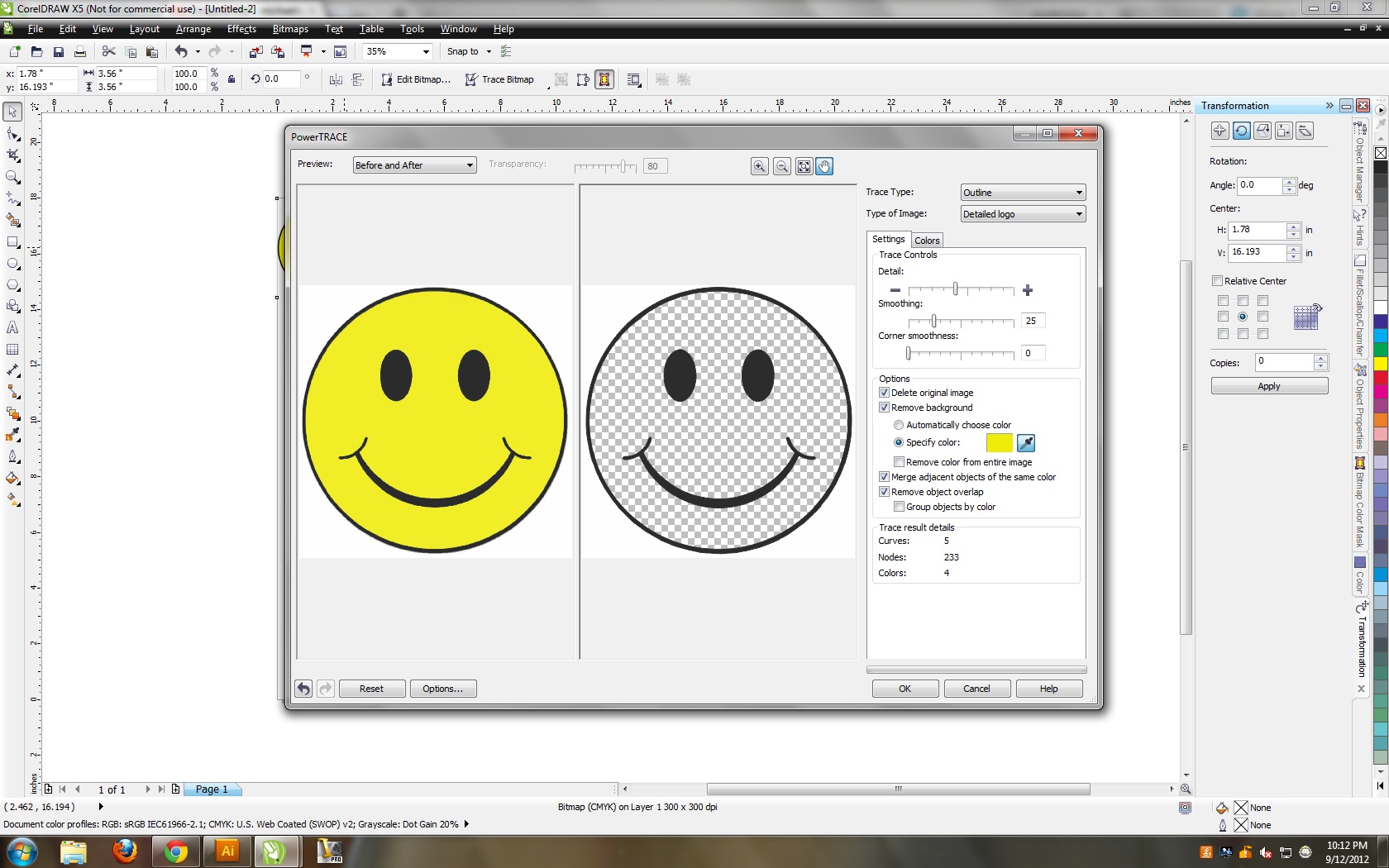Click the Smoothing slider handle
1389x868 pixels.
click(933, 321)
